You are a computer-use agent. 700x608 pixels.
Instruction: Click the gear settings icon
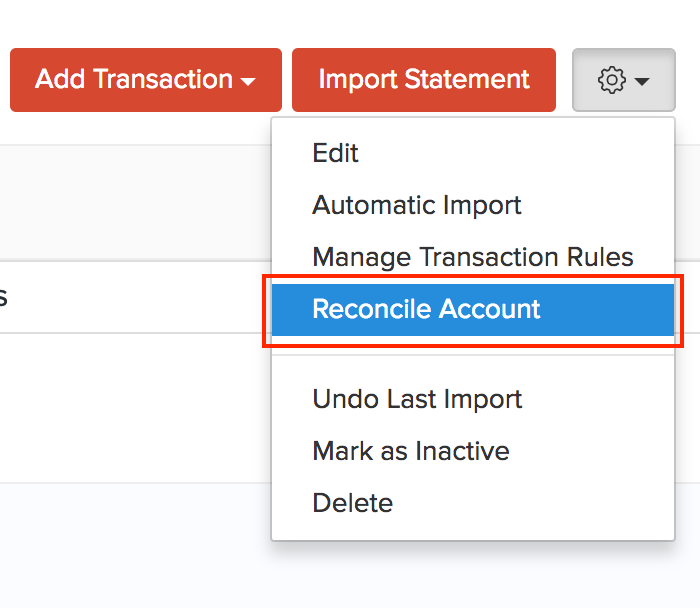[x=611, y=80]
